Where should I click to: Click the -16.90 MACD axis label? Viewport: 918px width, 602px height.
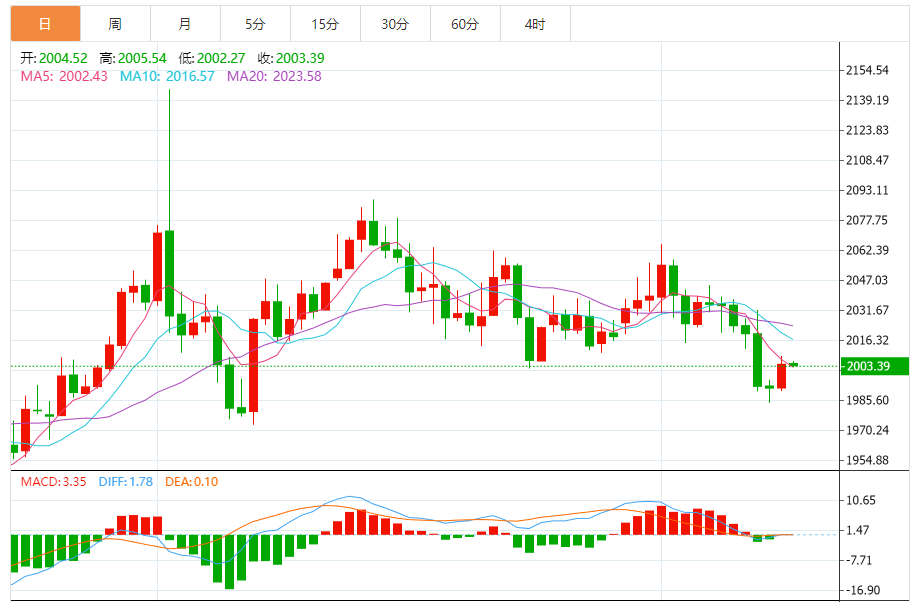pos(863,590)
